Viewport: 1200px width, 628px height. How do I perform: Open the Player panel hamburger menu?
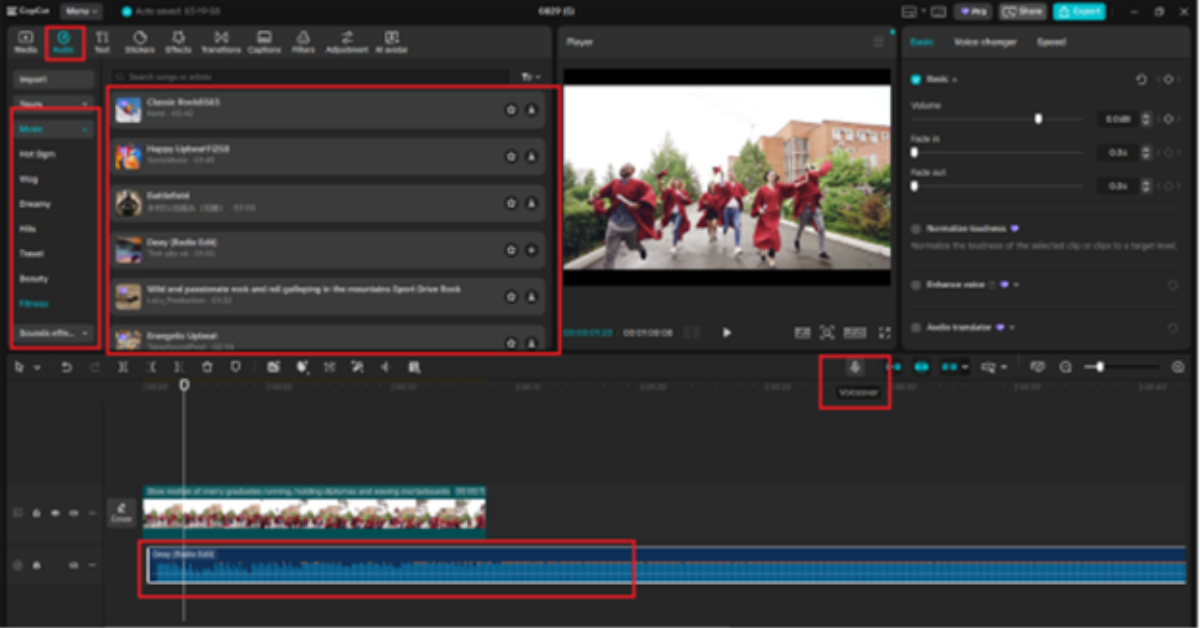click(x=878, y=42)
